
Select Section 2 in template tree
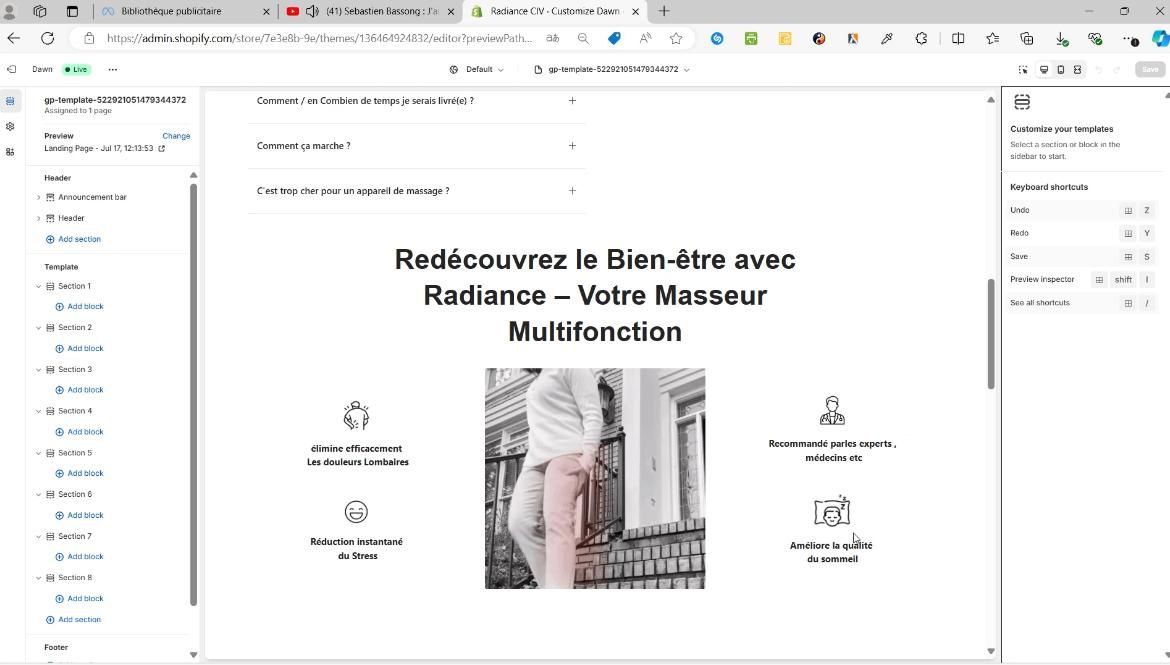(75, 328)
